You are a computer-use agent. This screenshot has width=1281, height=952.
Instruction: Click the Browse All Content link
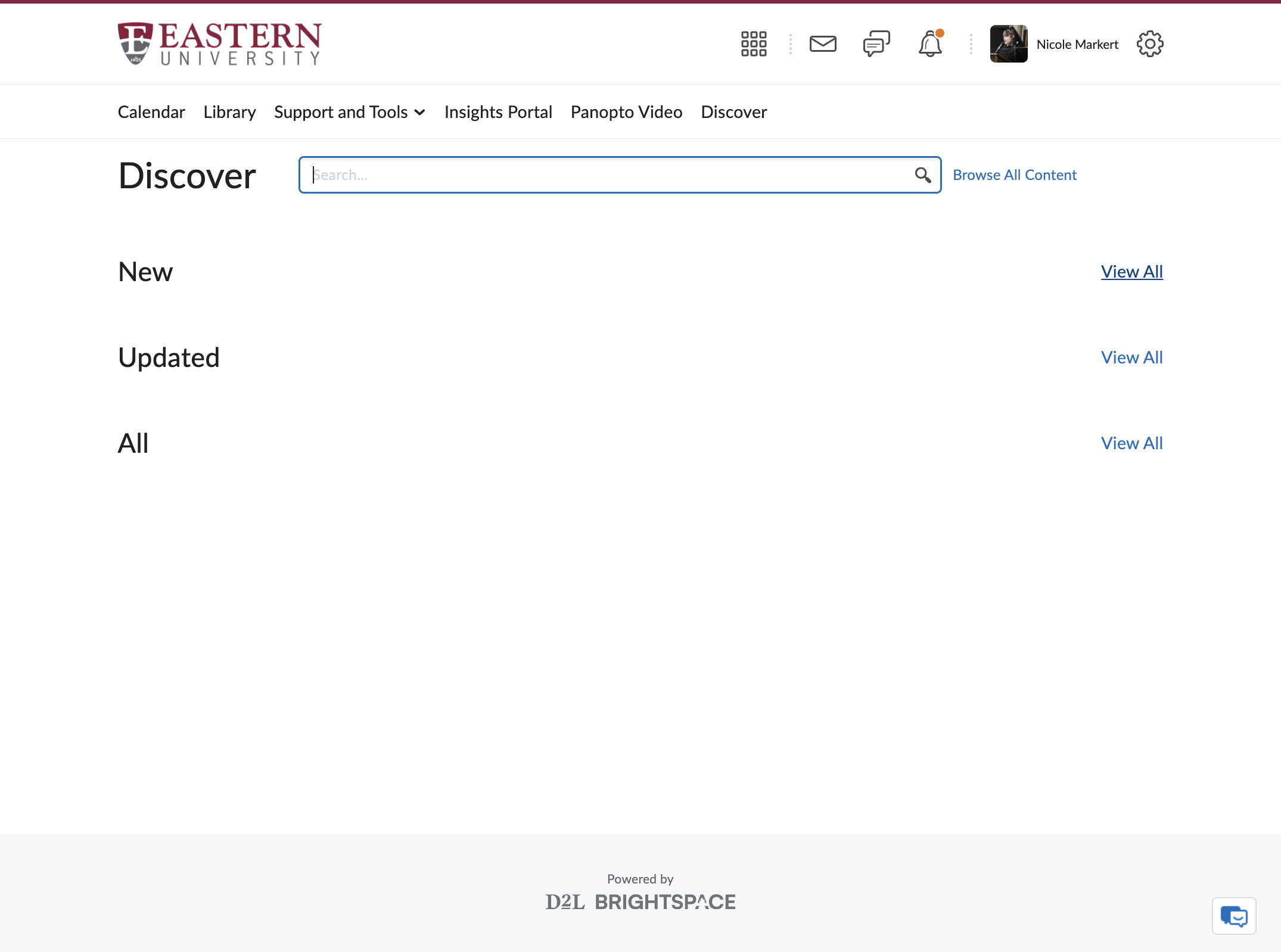(x=1015, y=175)
